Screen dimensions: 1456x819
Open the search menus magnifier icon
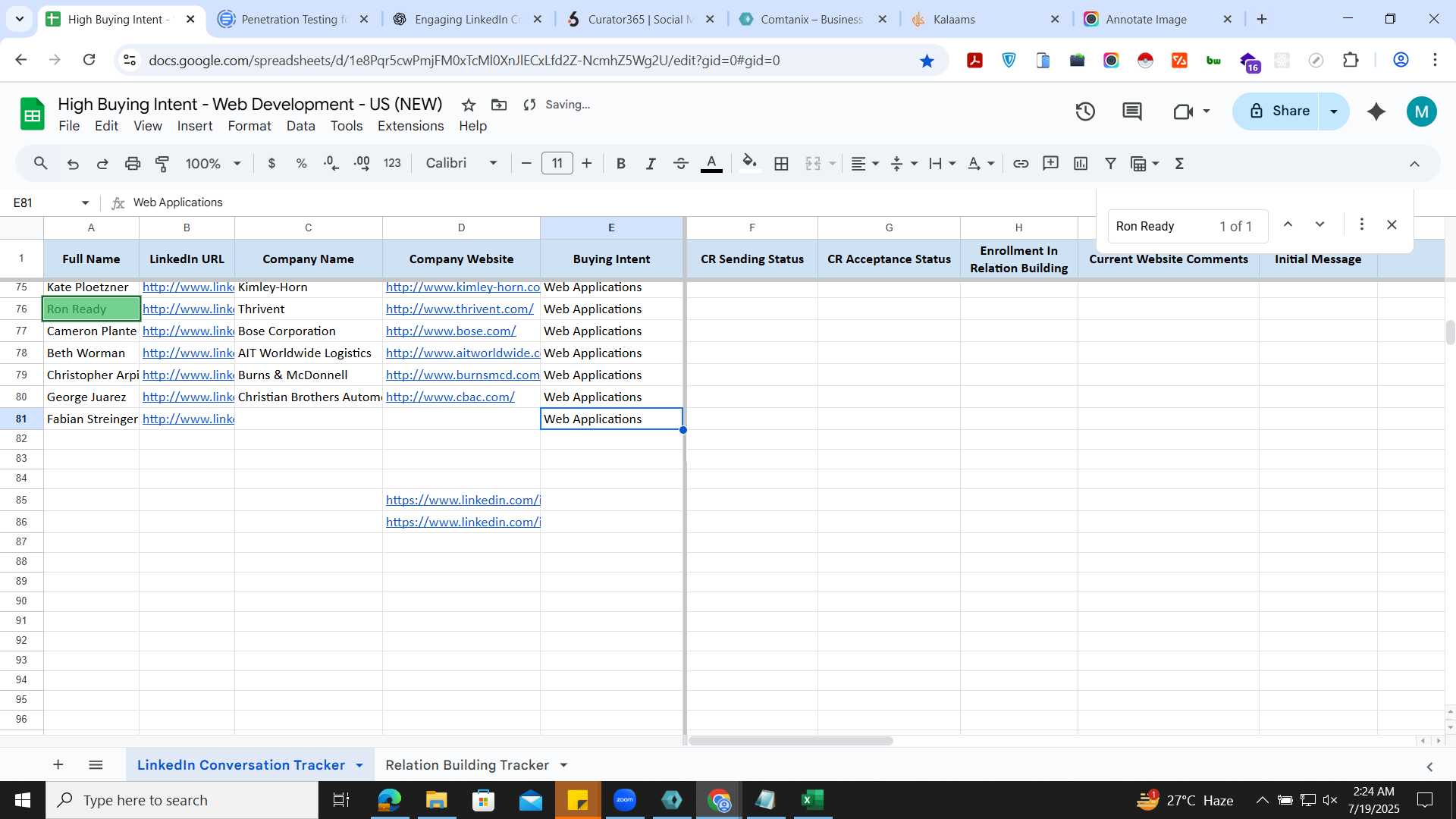tap(41, 163)
